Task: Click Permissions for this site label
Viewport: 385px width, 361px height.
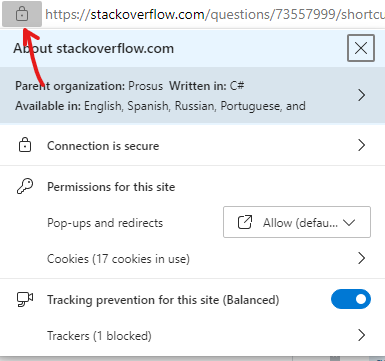Action: [111, 187]
